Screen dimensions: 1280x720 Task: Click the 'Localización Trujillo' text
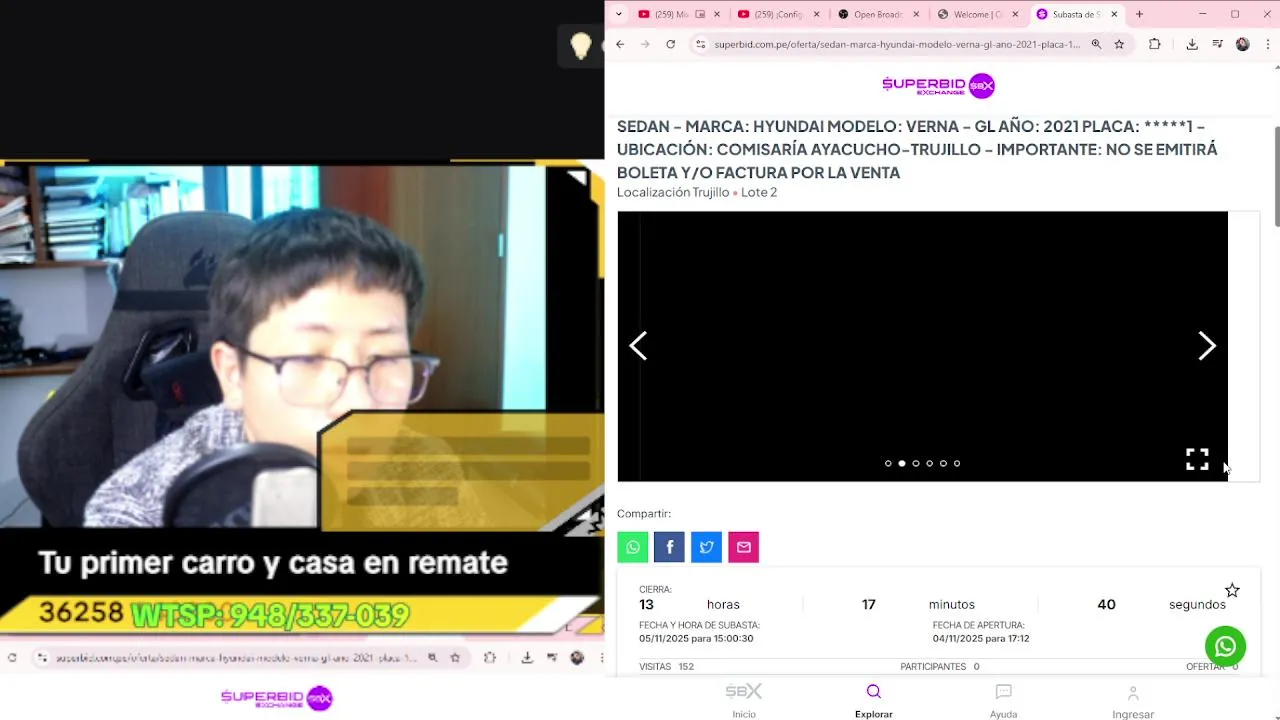[673, 192]
